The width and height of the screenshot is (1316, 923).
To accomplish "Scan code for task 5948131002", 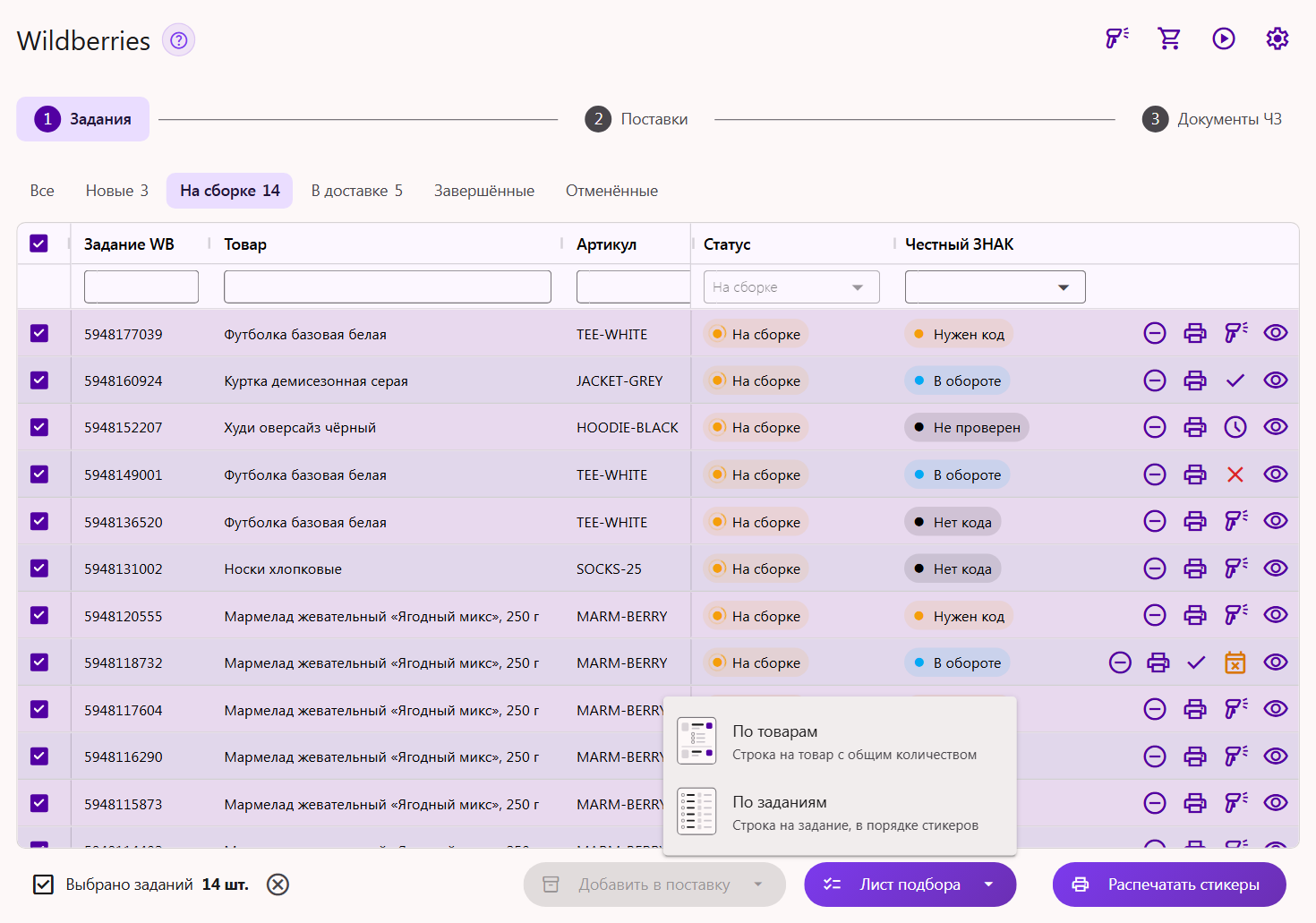I will 1235,568.
